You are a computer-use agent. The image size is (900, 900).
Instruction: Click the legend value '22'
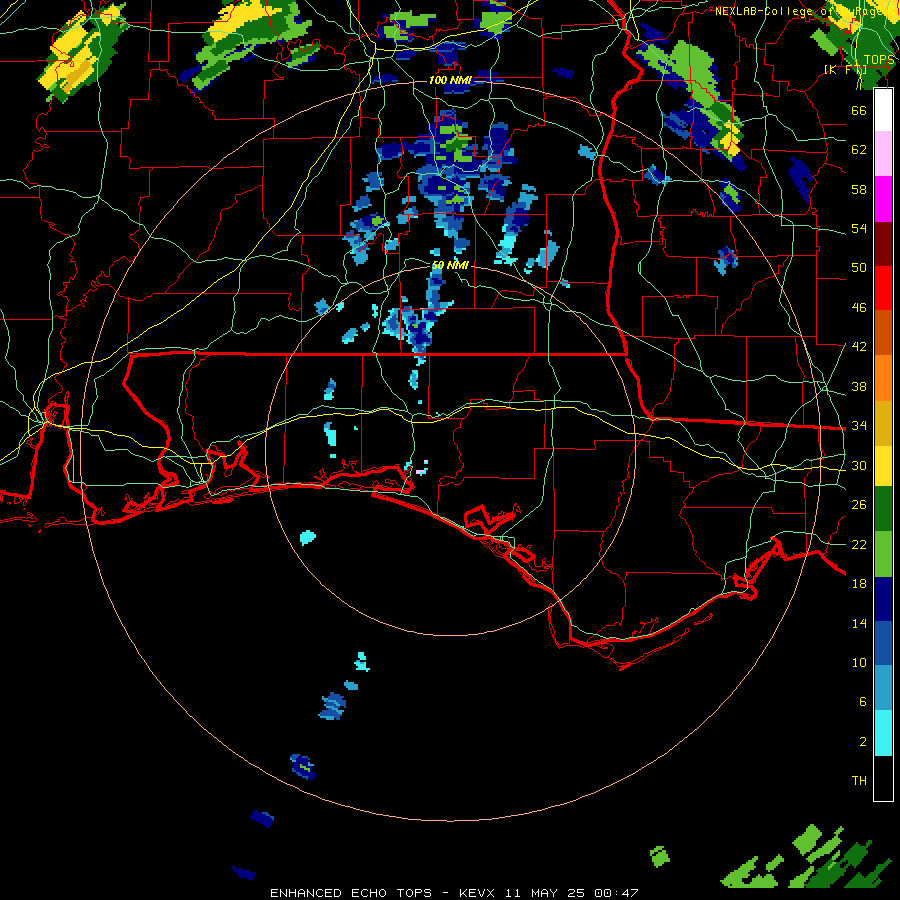click(x=859, y=544)
